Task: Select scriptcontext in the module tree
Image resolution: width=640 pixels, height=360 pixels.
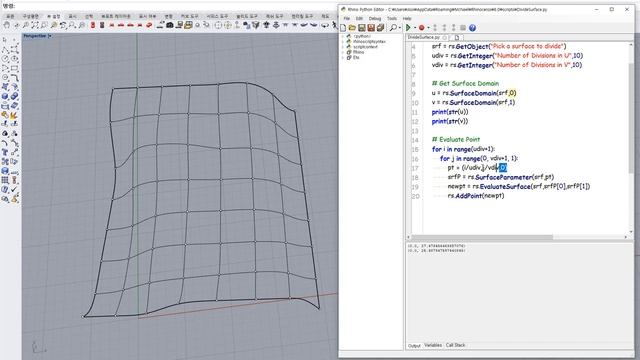Action: coord(365,47)
